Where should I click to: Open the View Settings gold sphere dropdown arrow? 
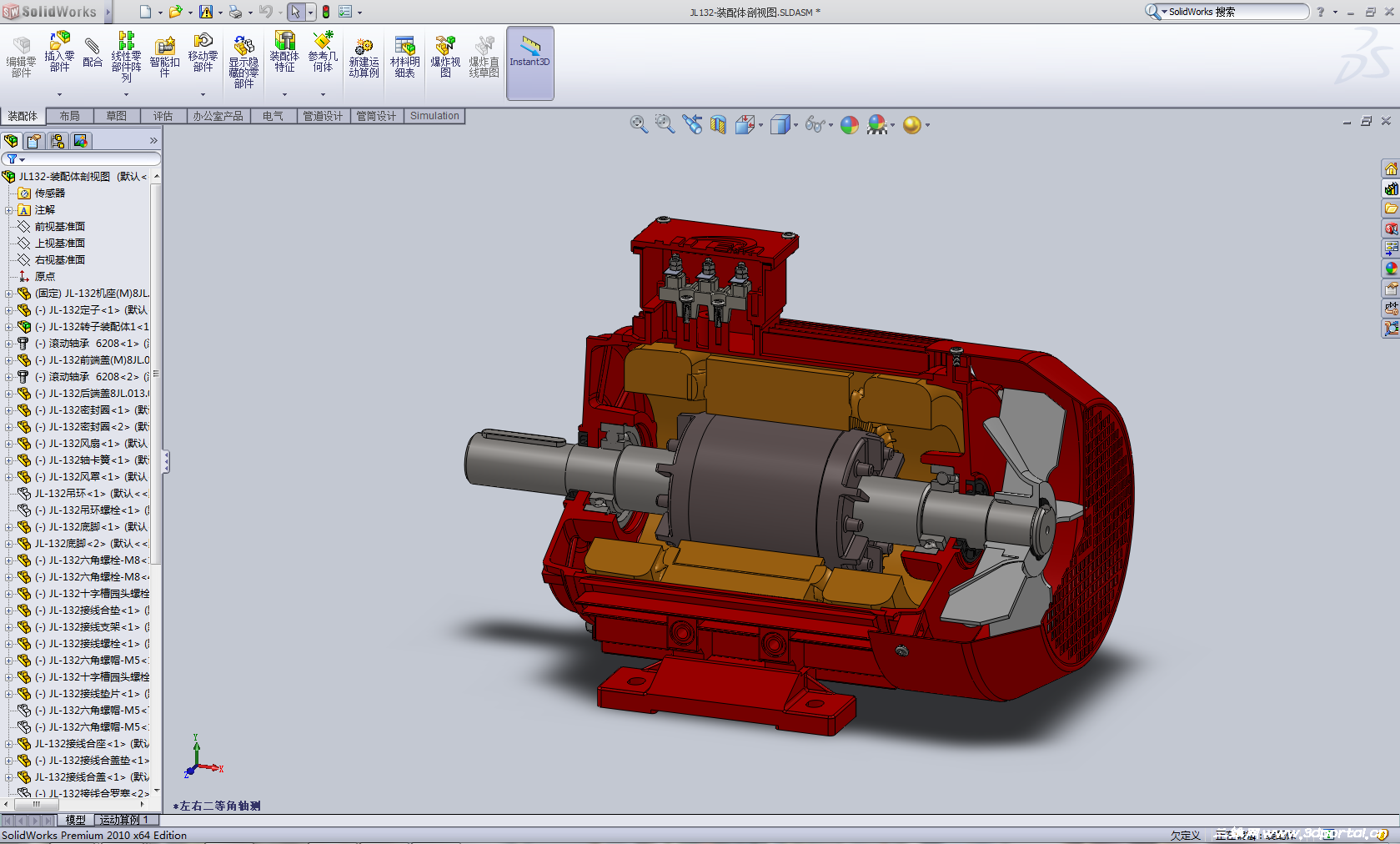point(927,126)
